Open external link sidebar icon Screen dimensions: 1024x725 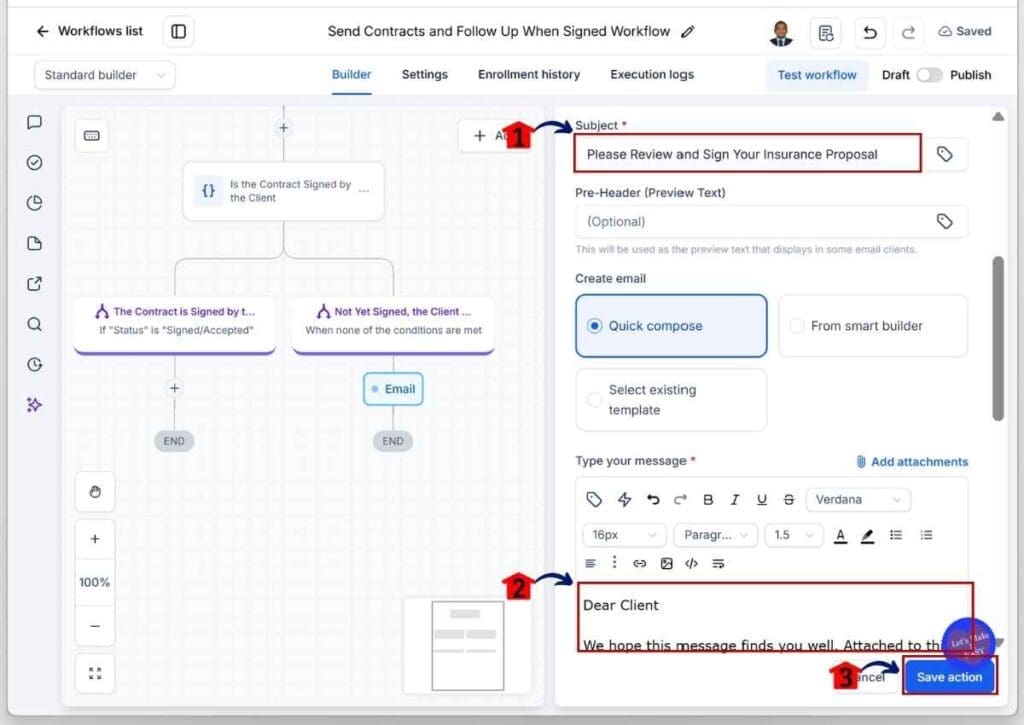(x=35, y=283)
